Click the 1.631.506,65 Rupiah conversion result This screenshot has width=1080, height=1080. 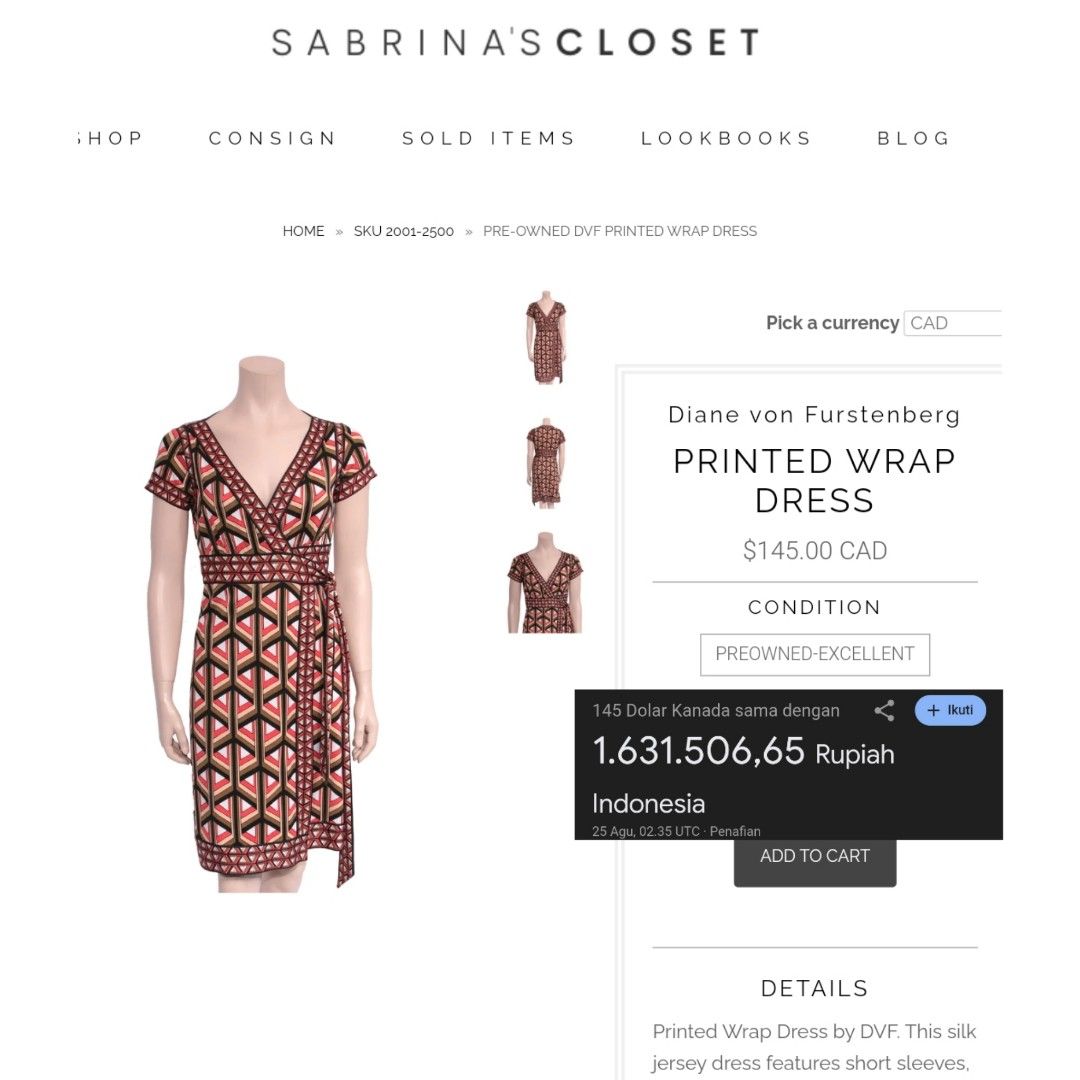tap(743, 751)
